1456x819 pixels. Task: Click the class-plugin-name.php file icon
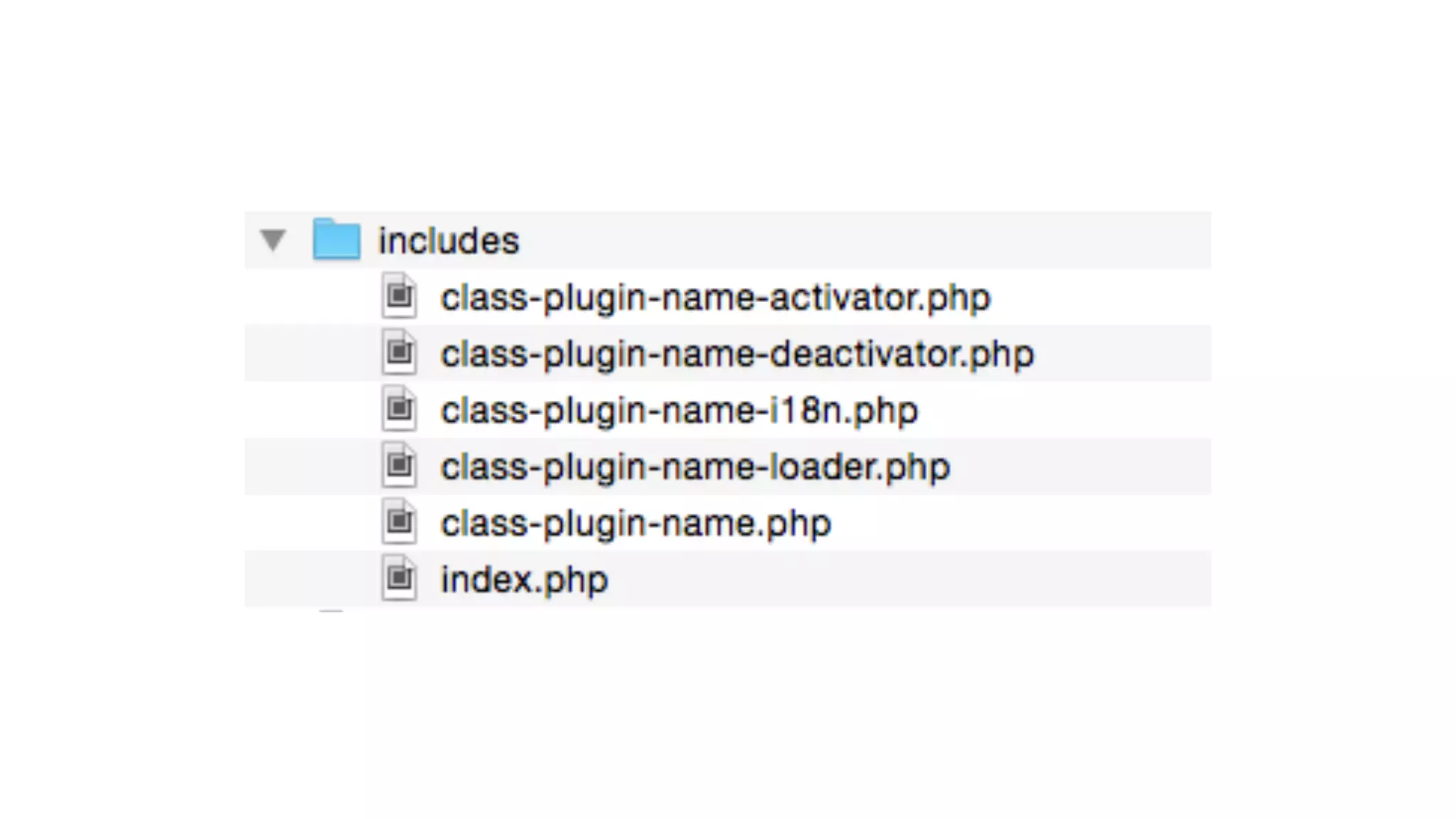399,523
